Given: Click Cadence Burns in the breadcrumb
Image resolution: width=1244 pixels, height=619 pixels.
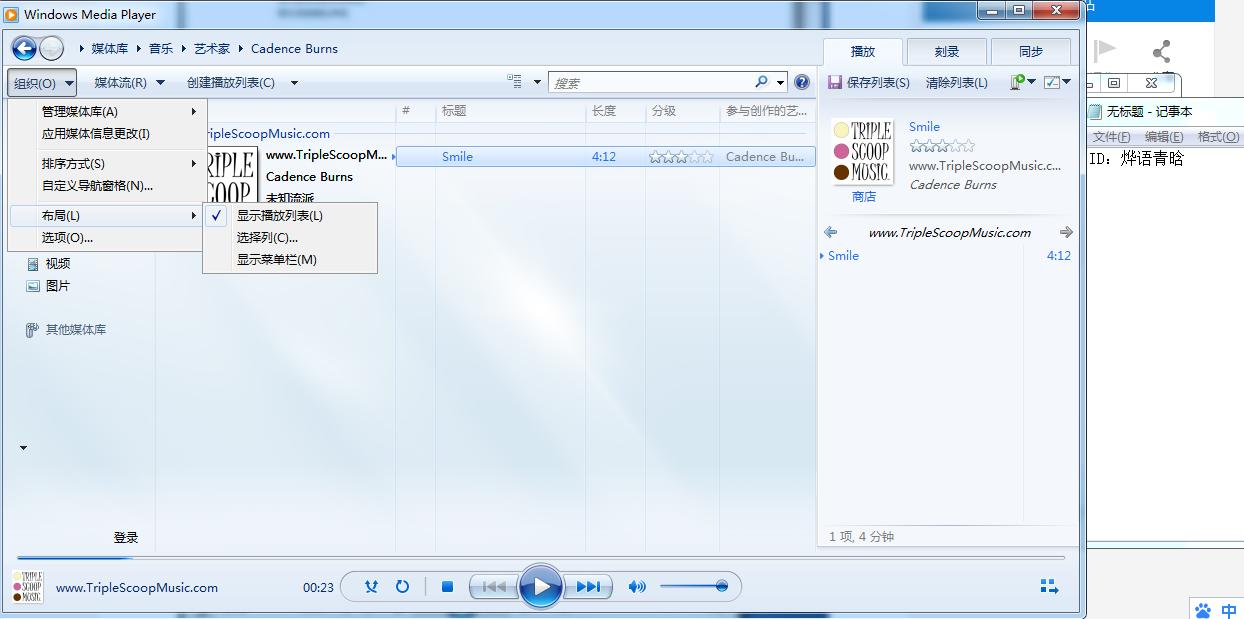Looking at the screenshot, I should (x=294, y=48).
